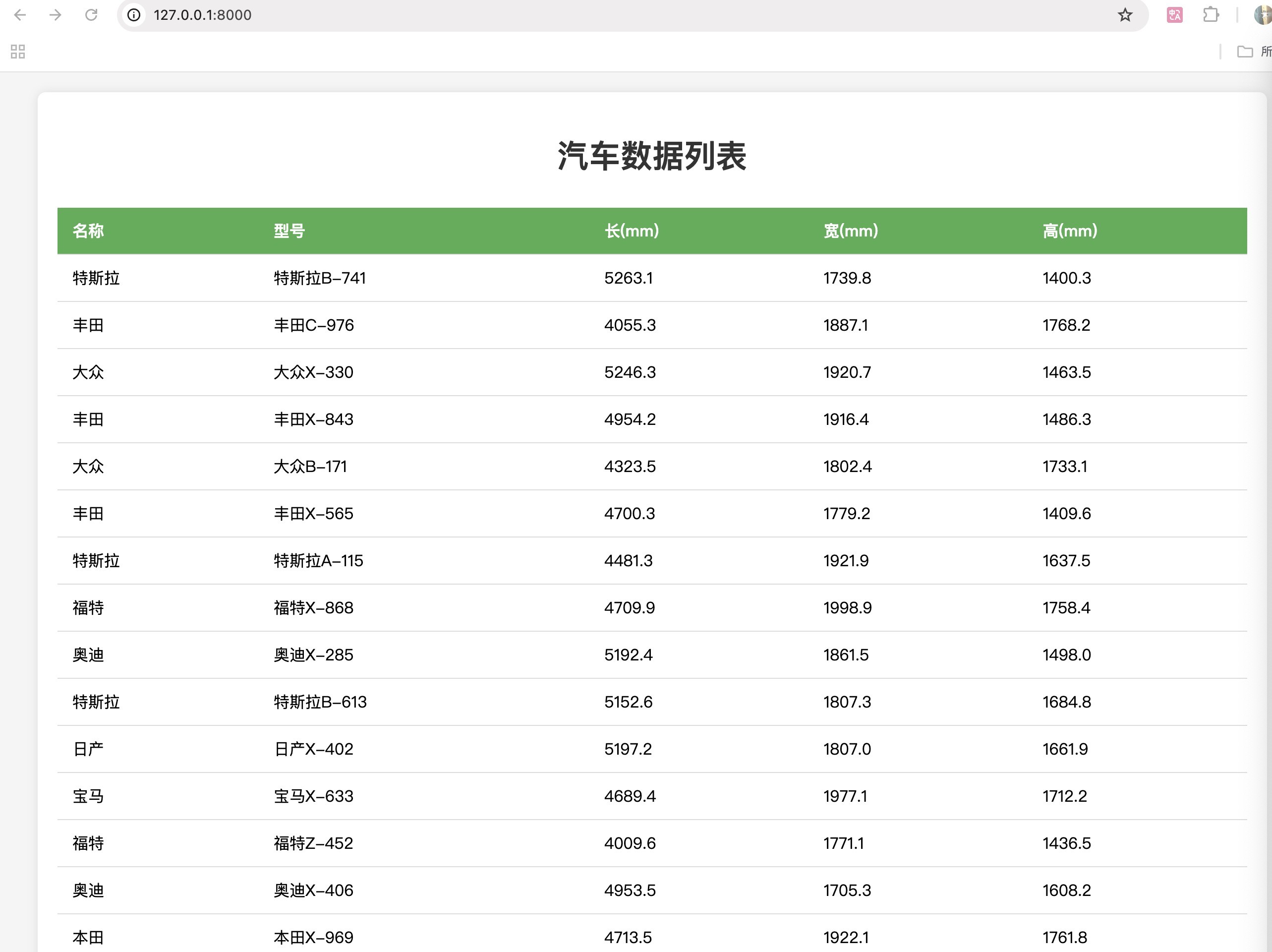Open the extensions puzzle icon
This screenshot has width=1272, height=952.
1211,15
